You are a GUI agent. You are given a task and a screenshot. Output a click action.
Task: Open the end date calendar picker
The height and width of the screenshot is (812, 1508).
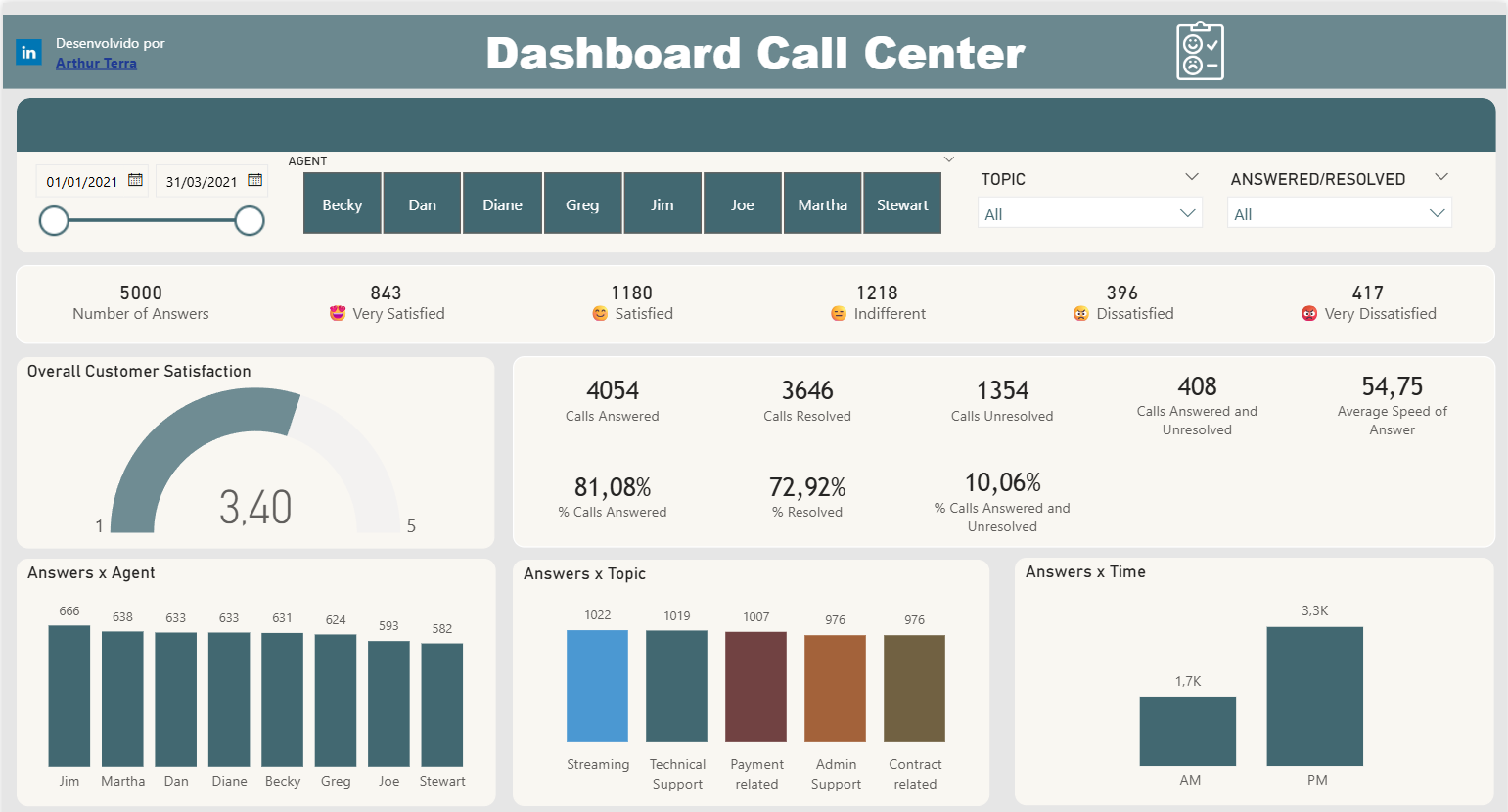pos(254,180)
